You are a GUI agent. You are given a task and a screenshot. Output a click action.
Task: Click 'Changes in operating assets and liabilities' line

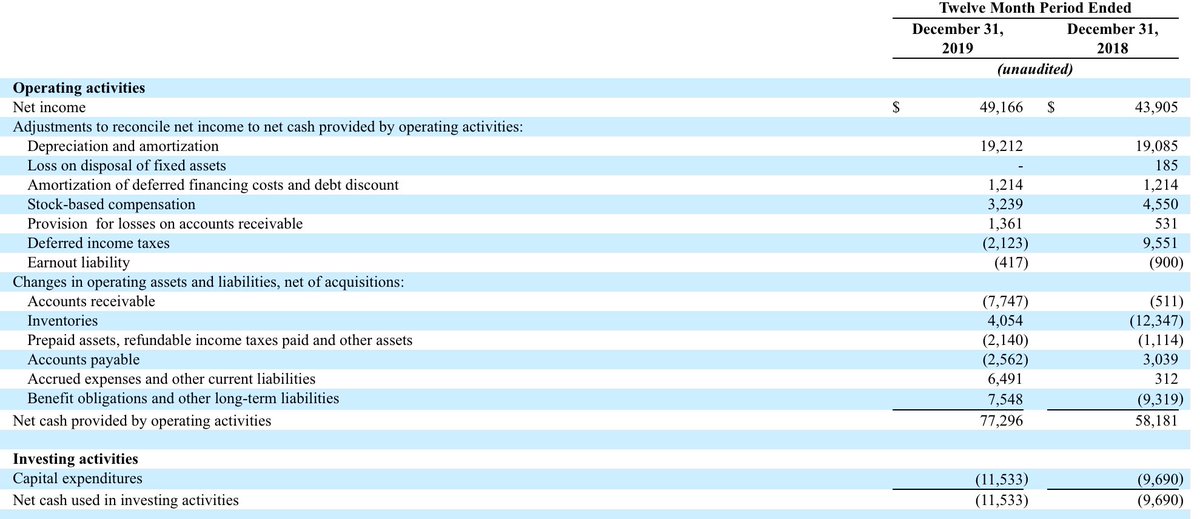coord(208,282)
